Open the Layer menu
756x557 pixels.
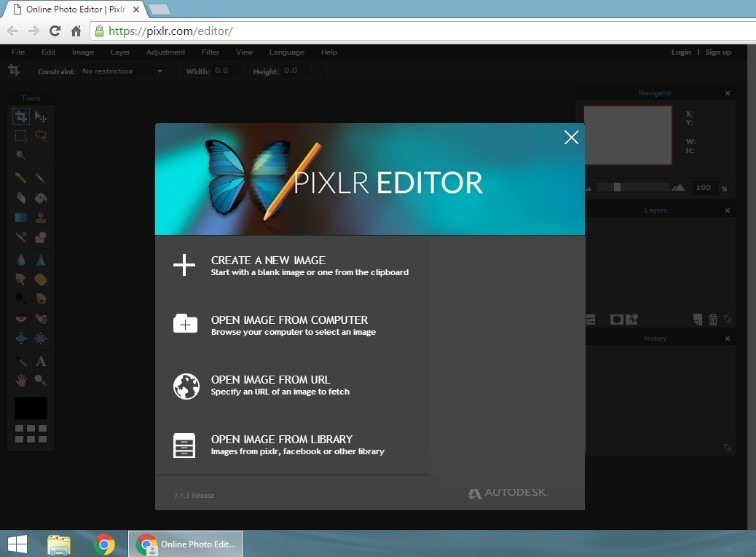[120, 52]
